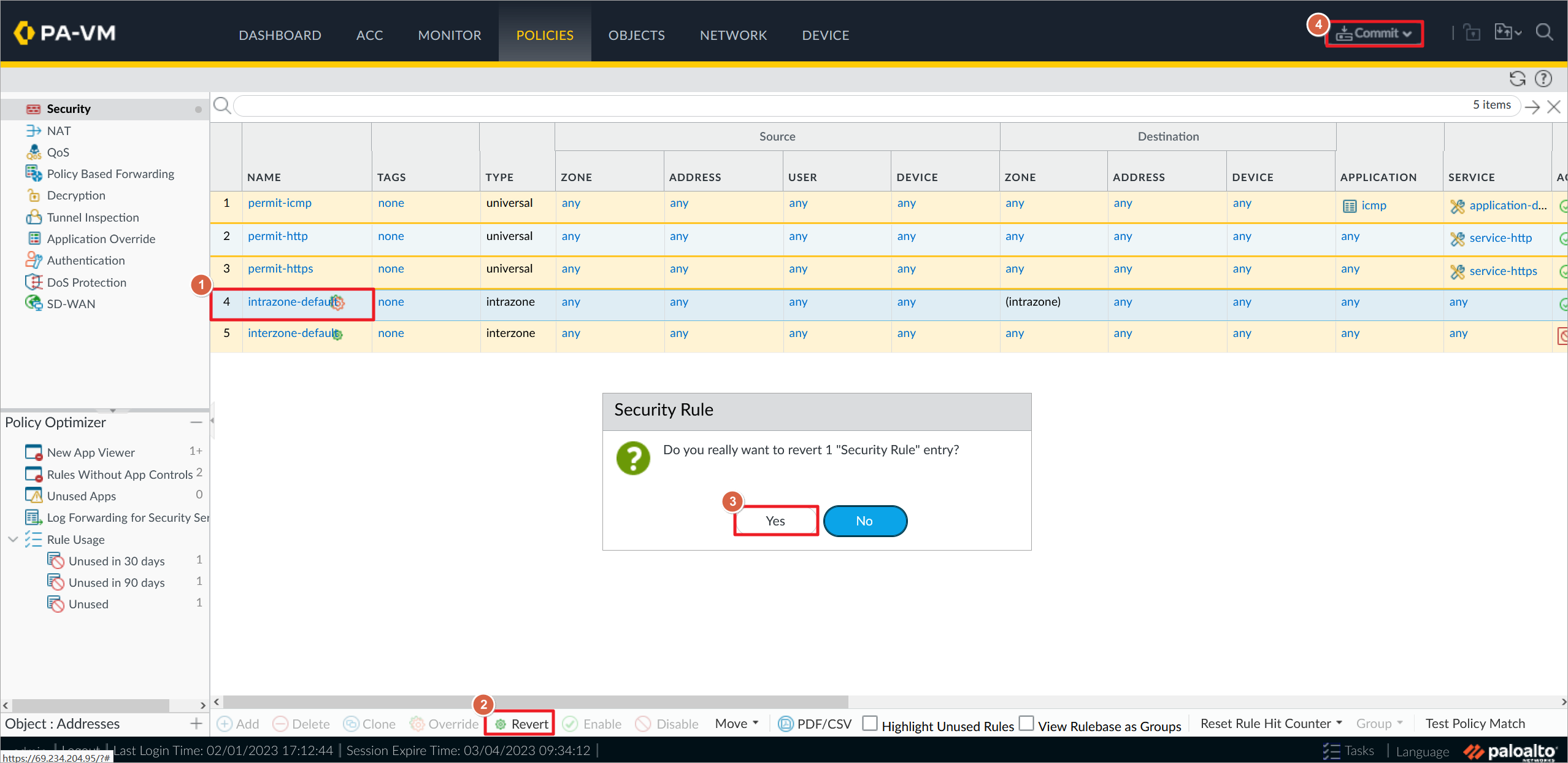This screenshot has width=1568, height=763.
Task: Click PDF/CSV export icon
Action: tap(785, 724)
